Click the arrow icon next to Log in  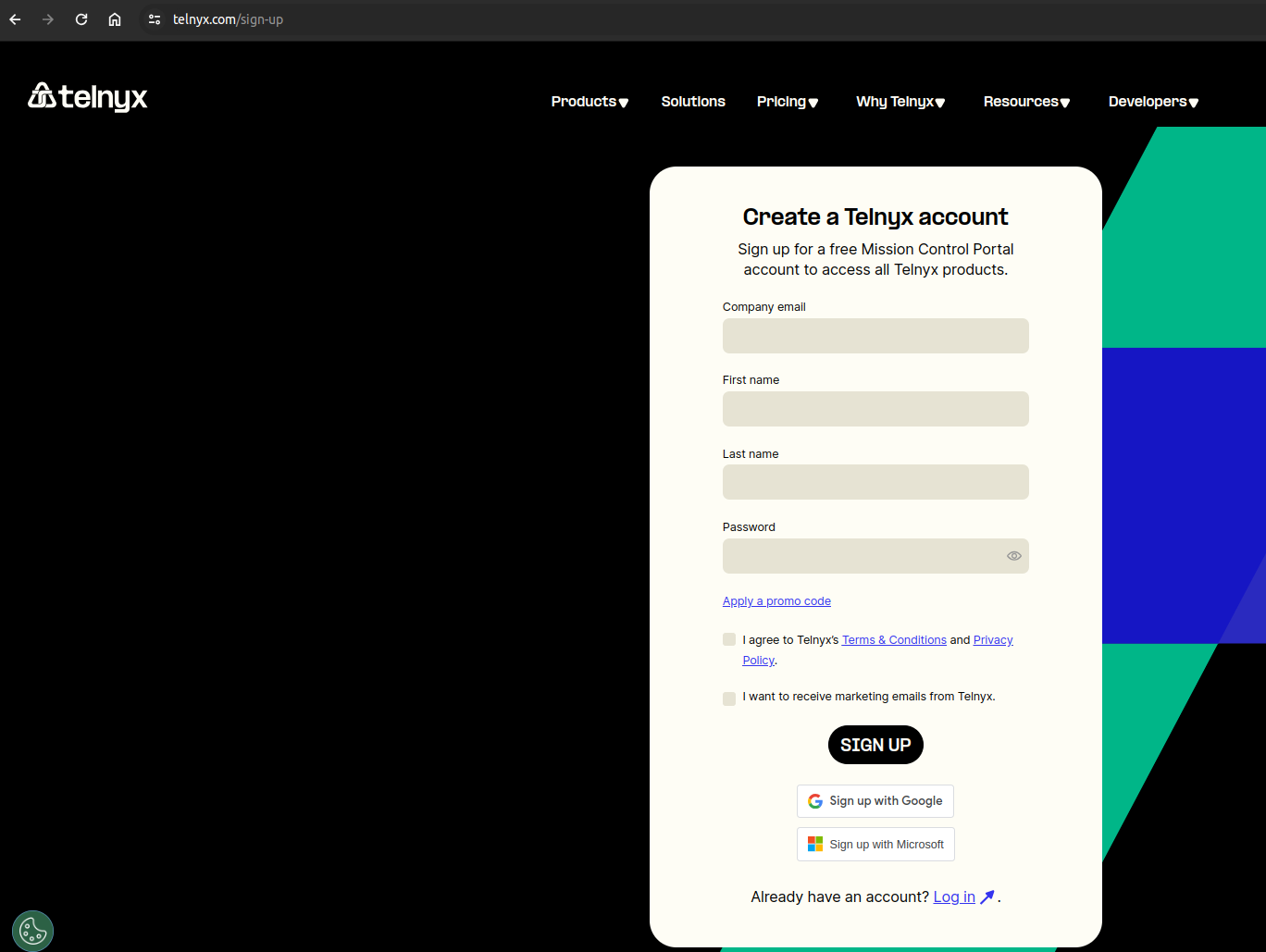tap(987, 896)
